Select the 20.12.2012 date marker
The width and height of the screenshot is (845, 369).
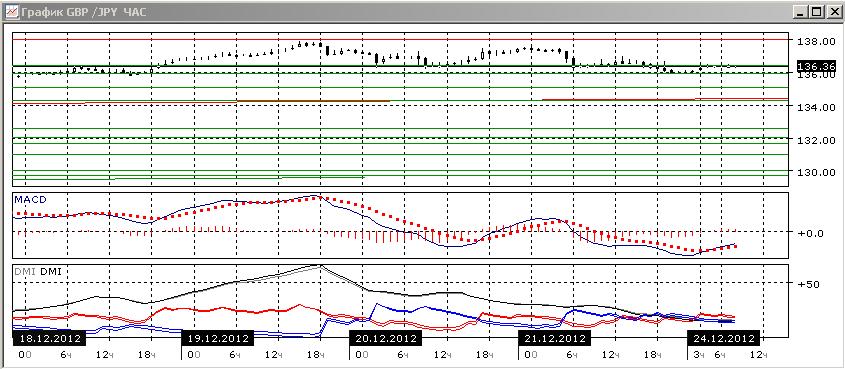[x=386, y=338]
